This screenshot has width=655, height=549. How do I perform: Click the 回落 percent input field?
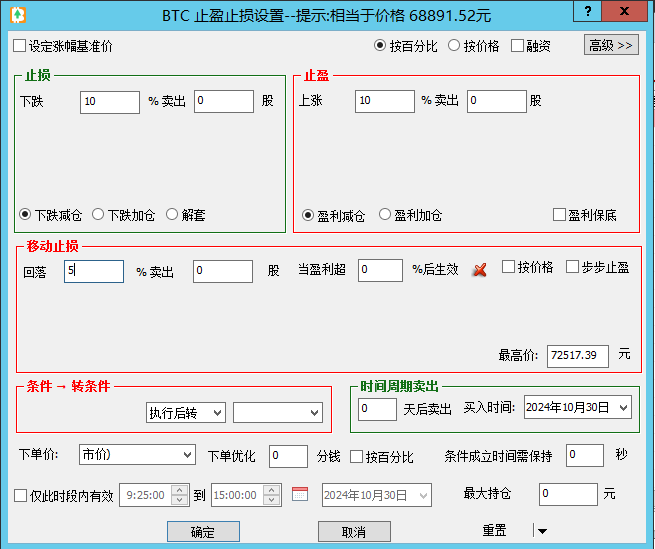(x=94, y=271)
